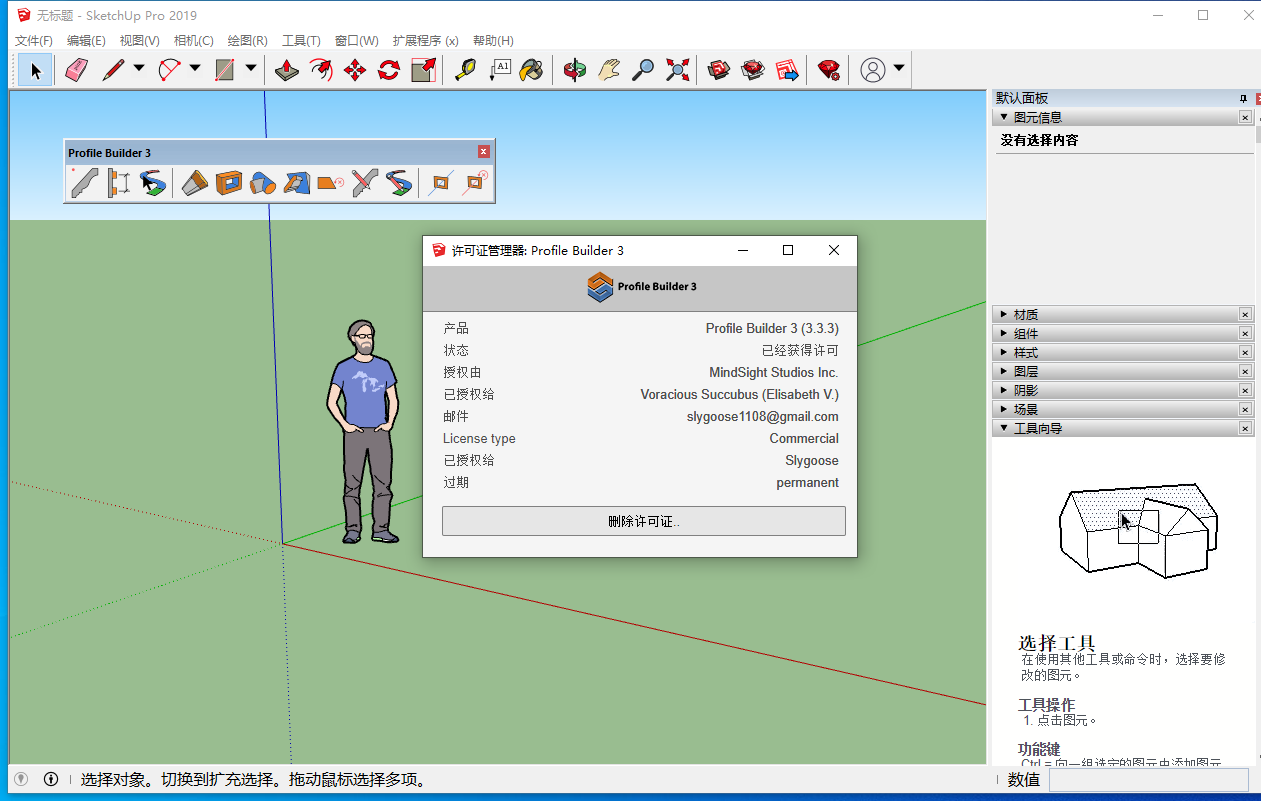Pick the hand Pan tool

(609, 70)
